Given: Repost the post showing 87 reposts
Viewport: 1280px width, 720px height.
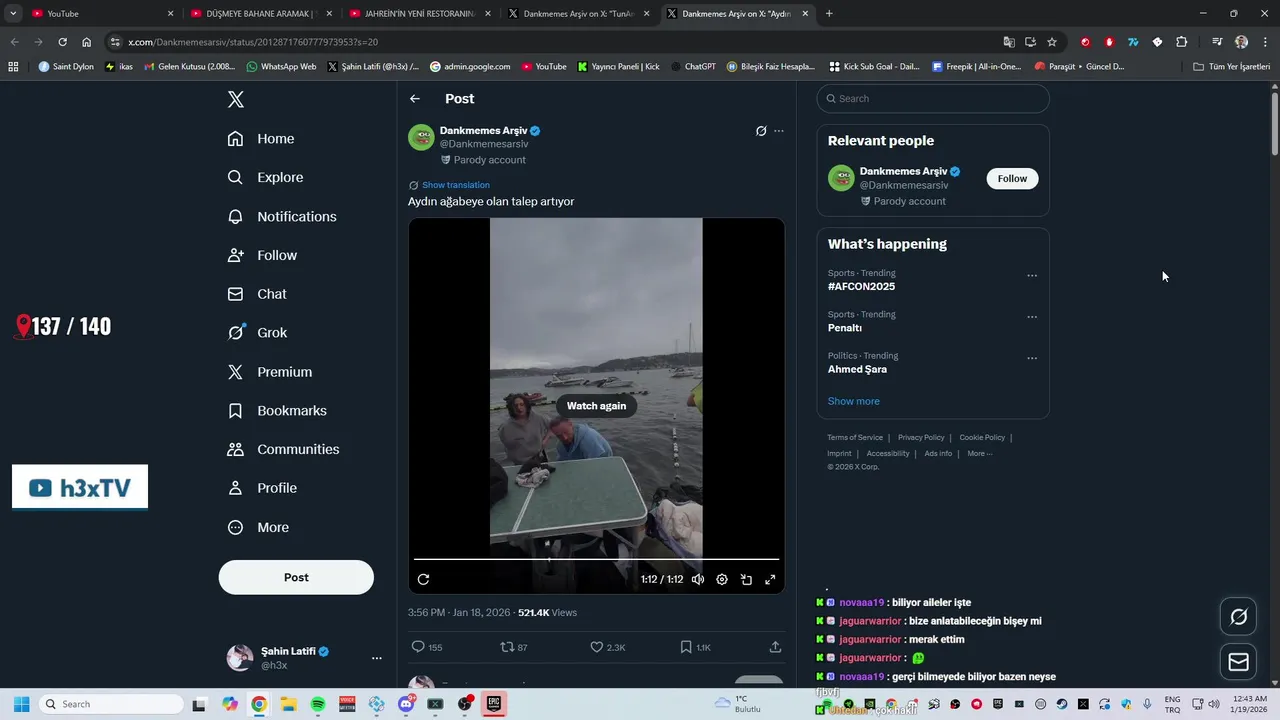Looking at the screenshot, I should [514, 647].
